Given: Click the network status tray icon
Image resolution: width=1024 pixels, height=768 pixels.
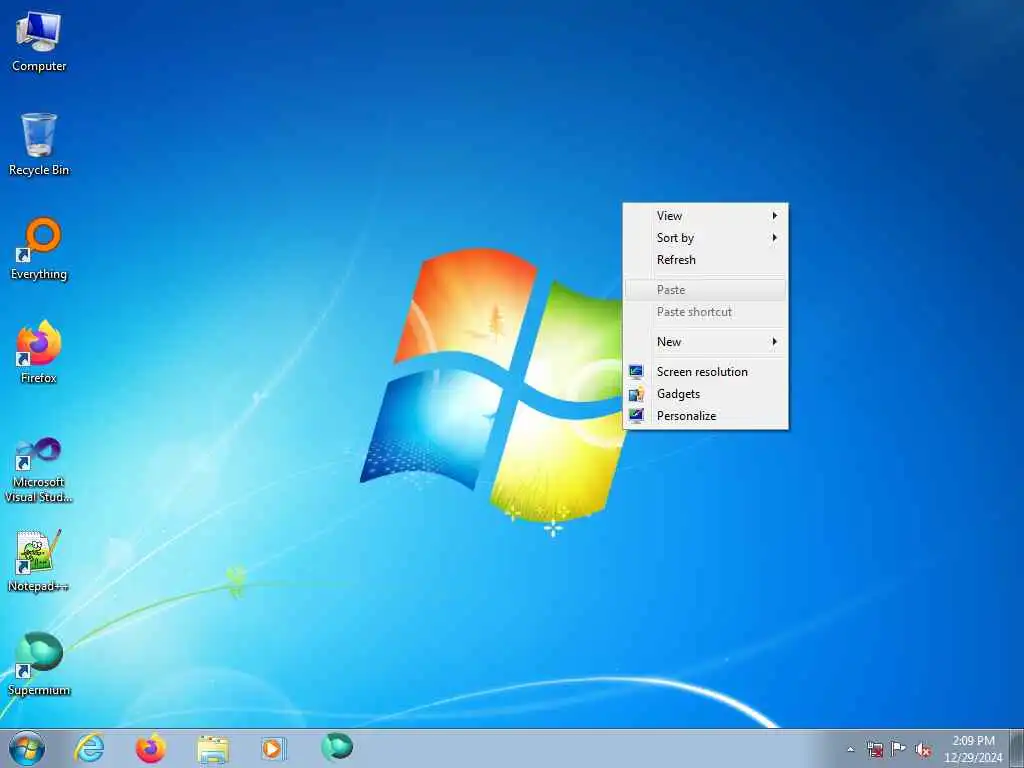Looking at the screenshot, I should point(874,749).
